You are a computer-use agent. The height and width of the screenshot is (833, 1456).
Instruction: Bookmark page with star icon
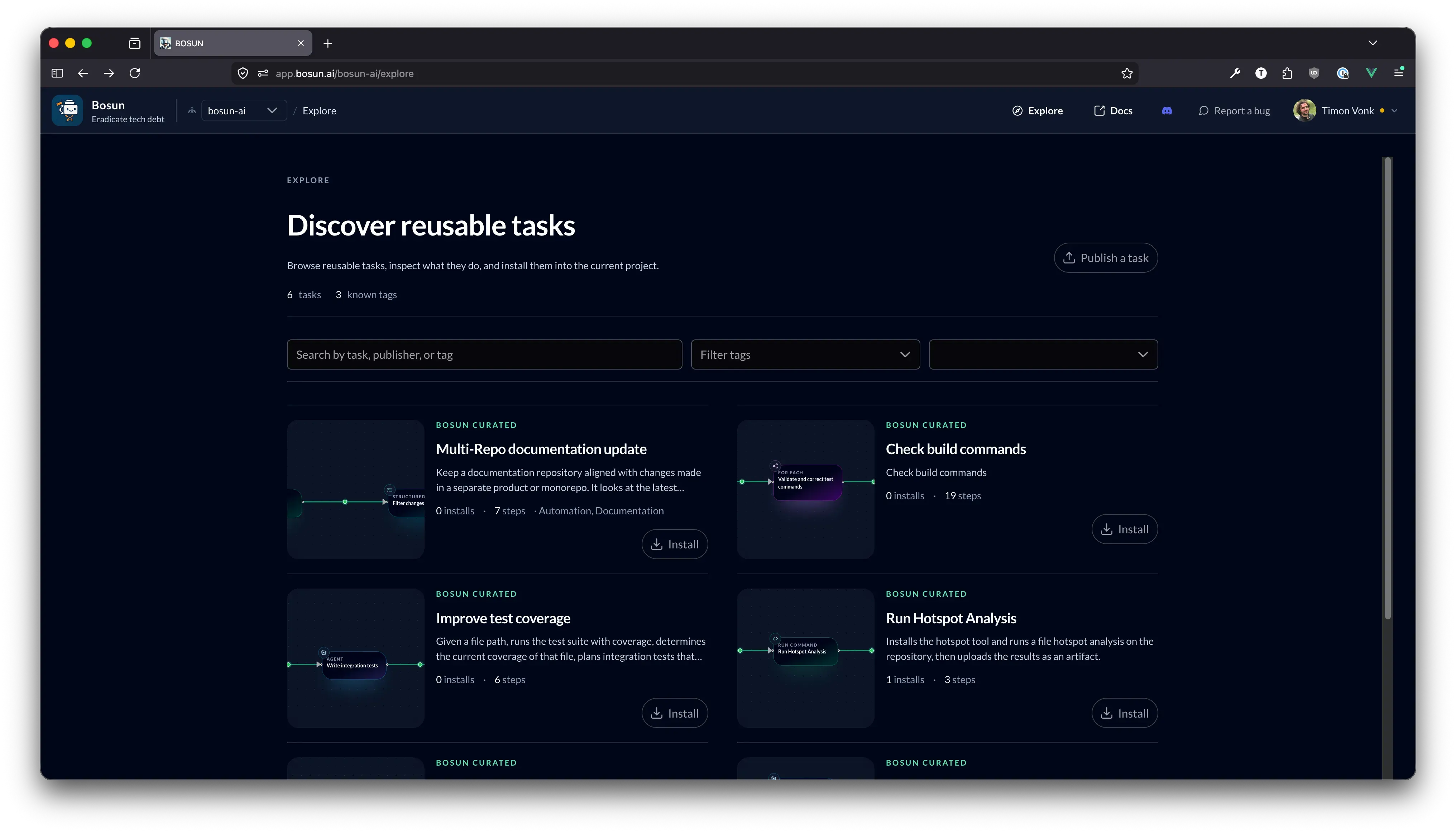pyautogui.click(x=1127, y=73)
